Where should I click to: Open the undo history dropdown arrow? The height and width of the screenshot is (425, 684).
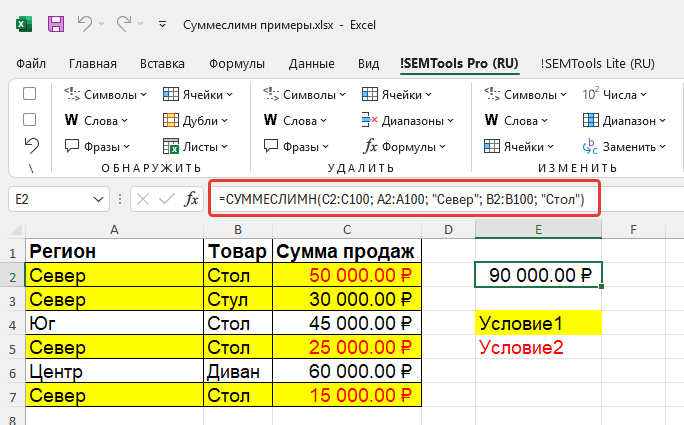click(102, 24)
